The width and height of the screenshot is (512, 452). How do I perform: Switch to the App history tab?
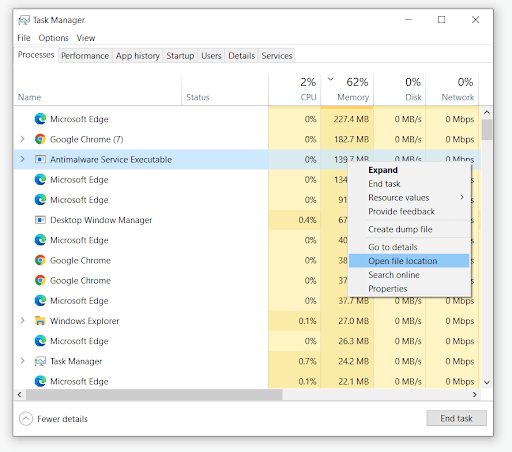(x=138, y=56)
